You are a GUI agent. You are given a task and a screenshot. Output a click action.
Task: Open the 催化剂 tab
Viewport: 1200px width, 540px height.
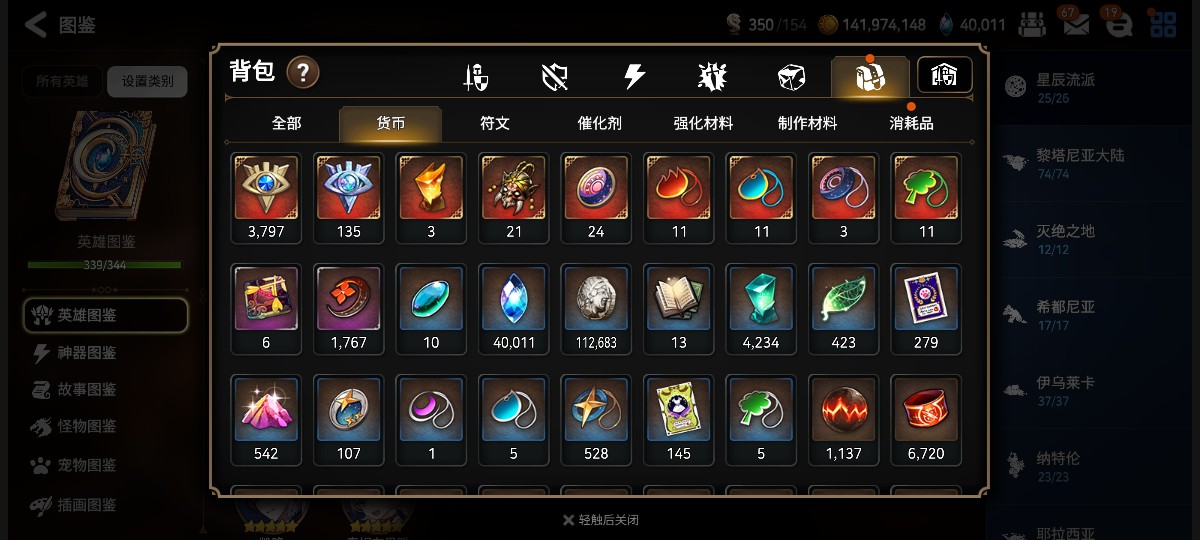(x=600, y=123)
